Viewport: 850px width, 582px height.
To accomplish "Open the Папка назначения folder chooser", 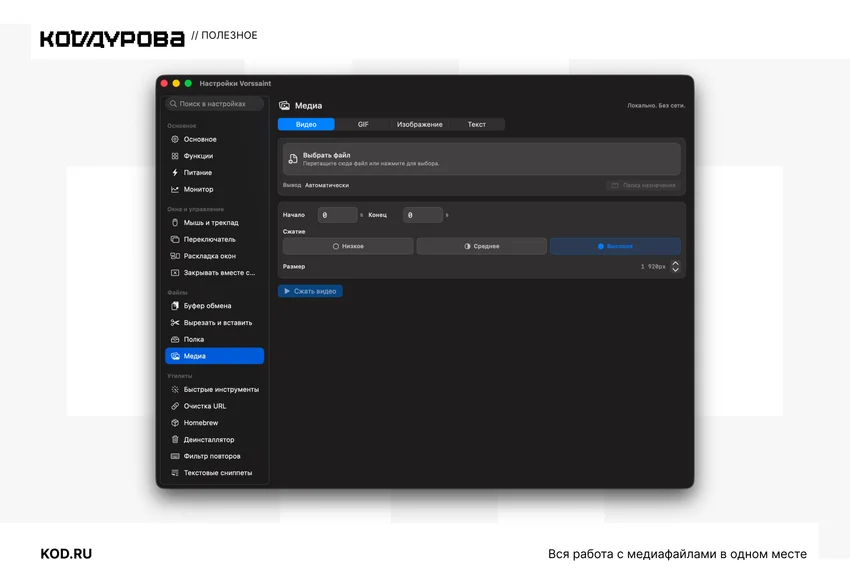I will tap(643, 185).
